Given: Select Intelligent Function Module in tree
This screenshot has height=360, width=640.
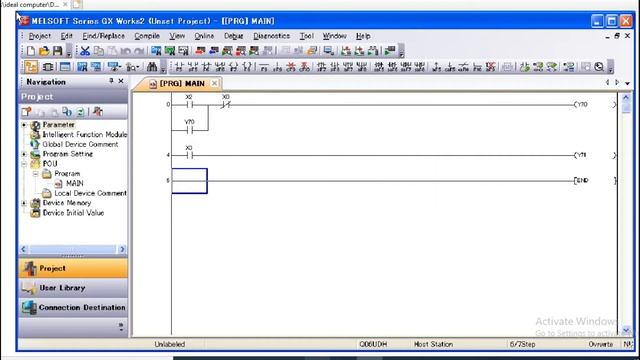Looking at the screenshot, I should coord(84,134).
